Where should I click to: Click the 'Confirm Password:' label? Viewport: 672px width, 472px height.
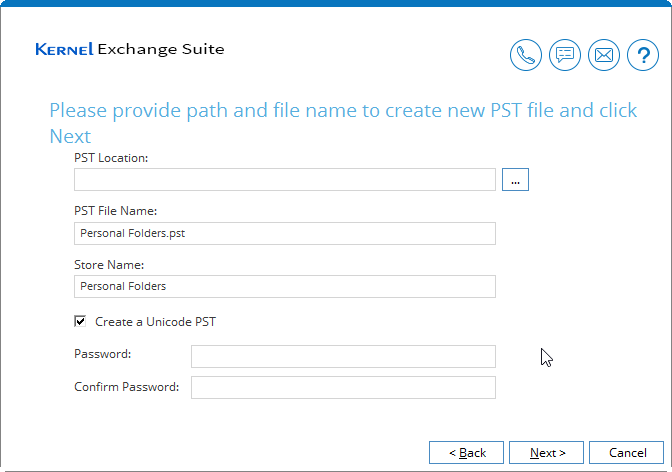pyautogui.click(x=126, y=387)
